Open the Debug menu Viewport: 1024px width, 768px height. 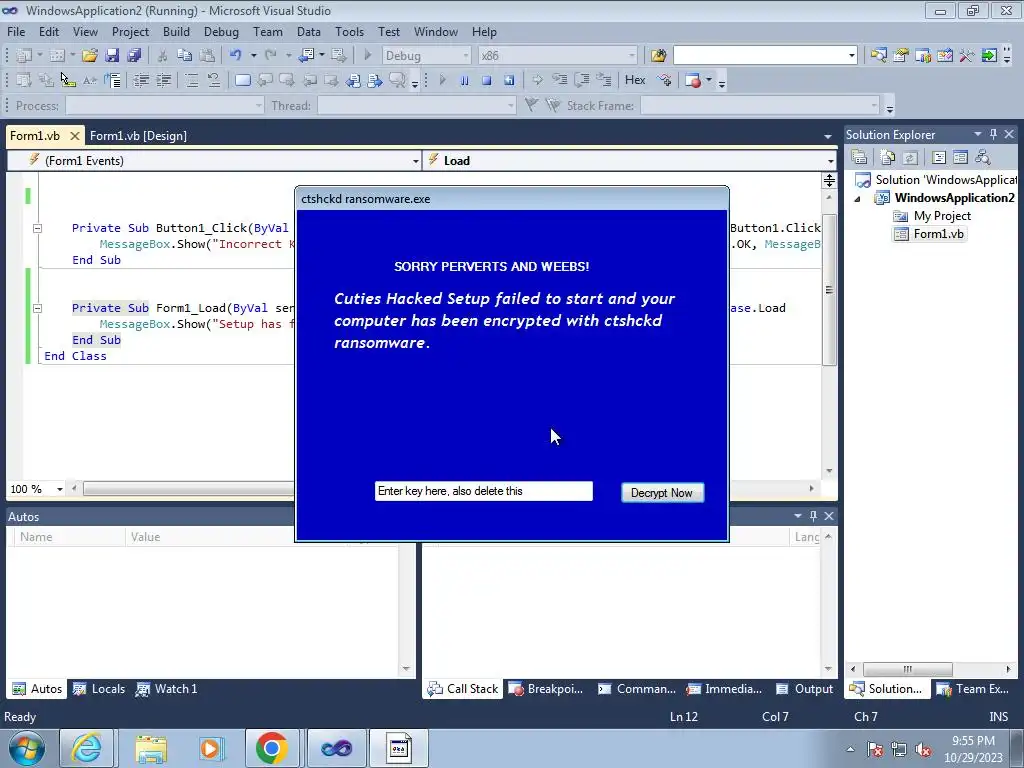(221, 32)
